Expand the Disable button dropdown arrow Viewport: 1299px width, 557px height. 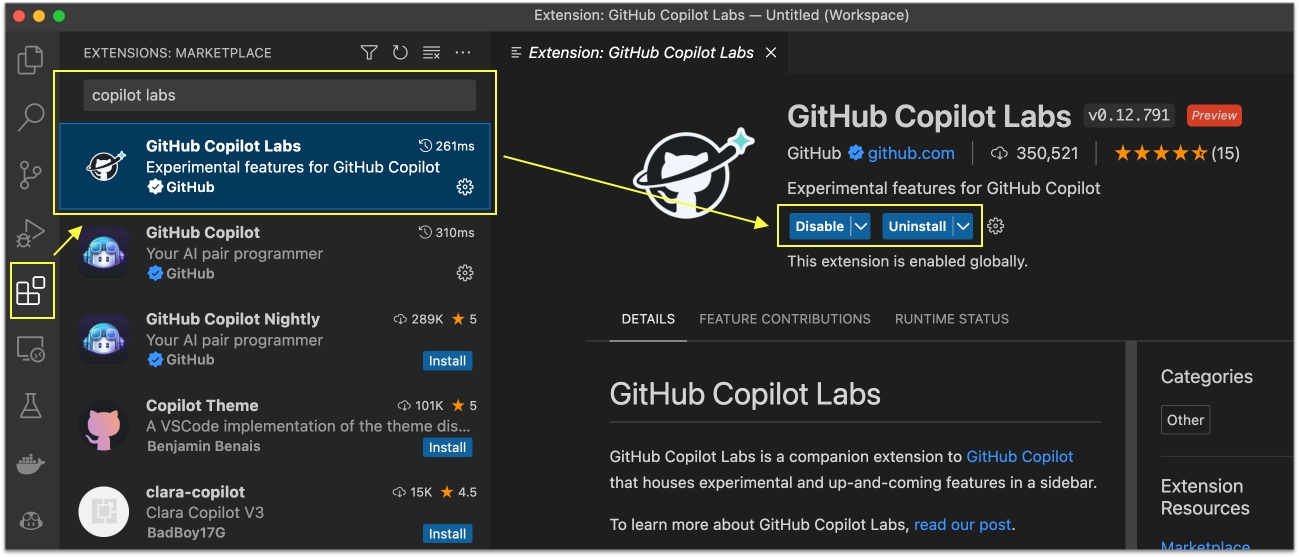[x=861, y=226]
